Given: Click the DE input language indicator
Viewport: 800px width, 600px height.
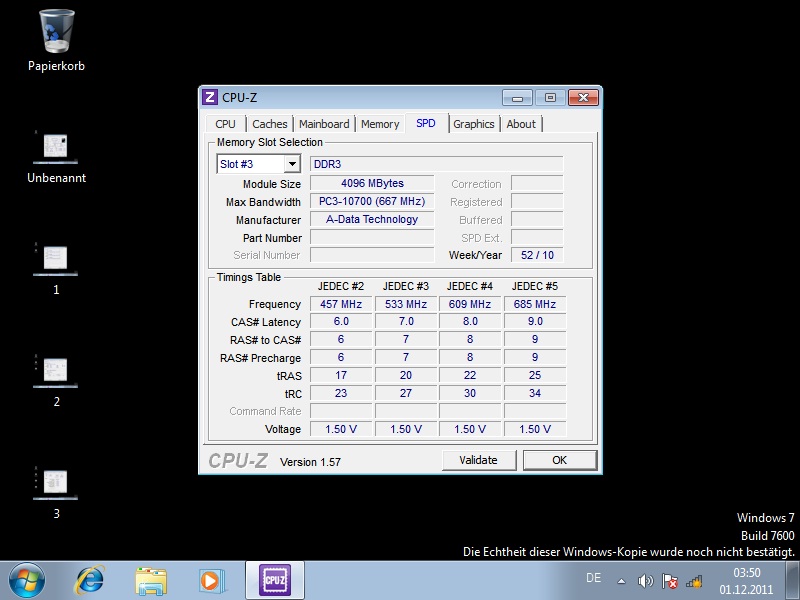Looking at the screenshot, I should click(593, 578).
